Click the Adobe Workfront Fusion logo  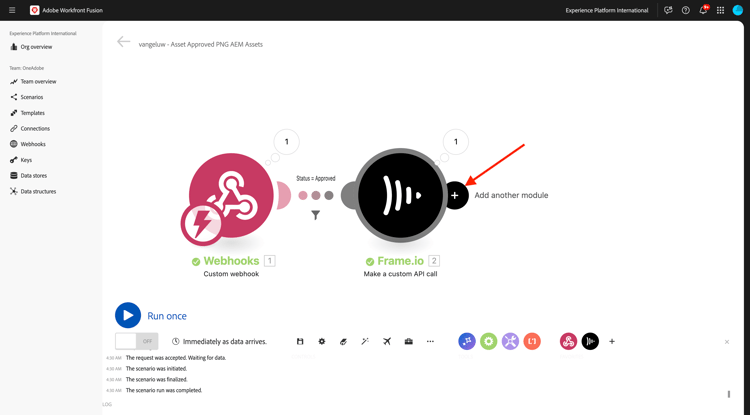[x=34, y=10]
